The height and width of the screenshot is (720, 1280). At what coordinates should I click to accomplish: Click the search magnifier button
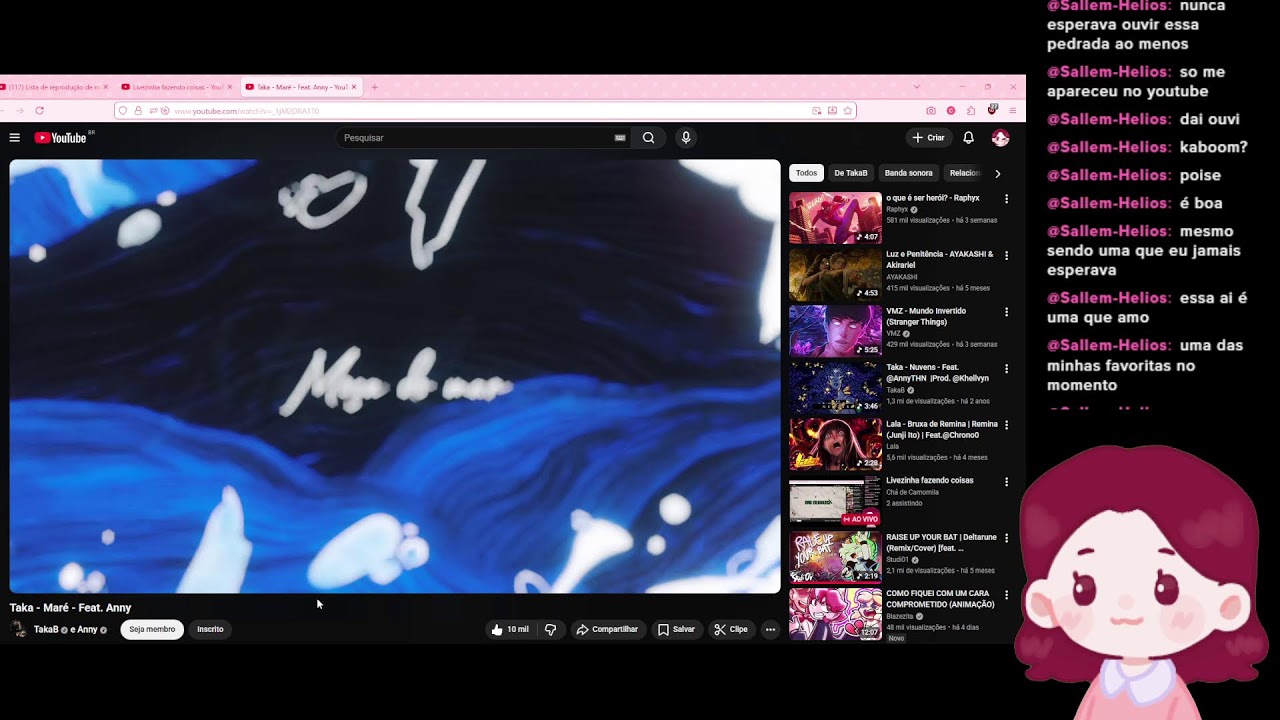point(648,138)
